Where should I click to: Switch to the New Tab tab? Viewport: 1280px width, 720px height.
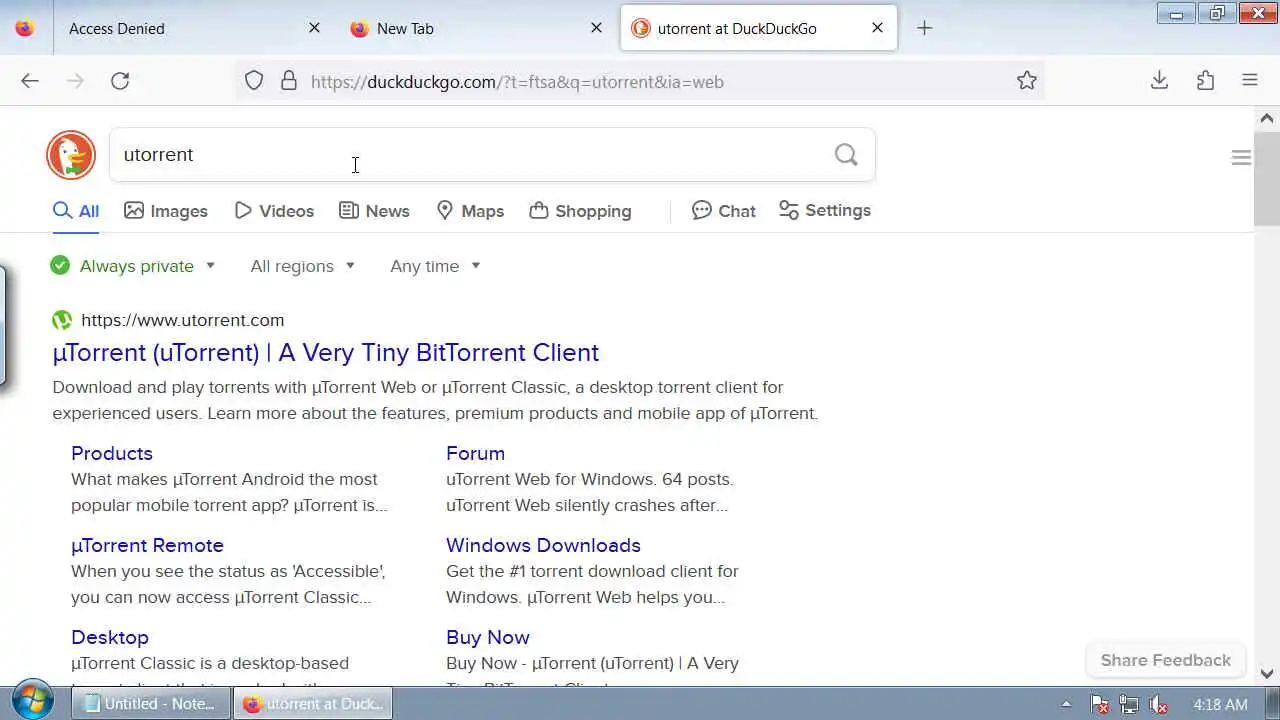pos(475,28)
